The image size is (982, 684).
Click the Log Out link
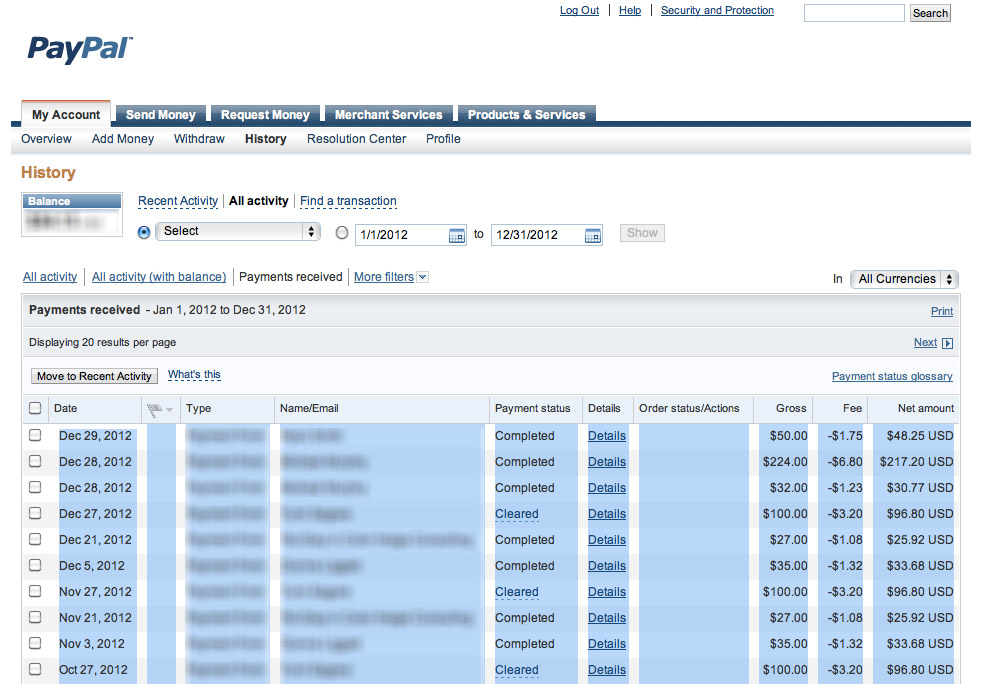[579, 11]
